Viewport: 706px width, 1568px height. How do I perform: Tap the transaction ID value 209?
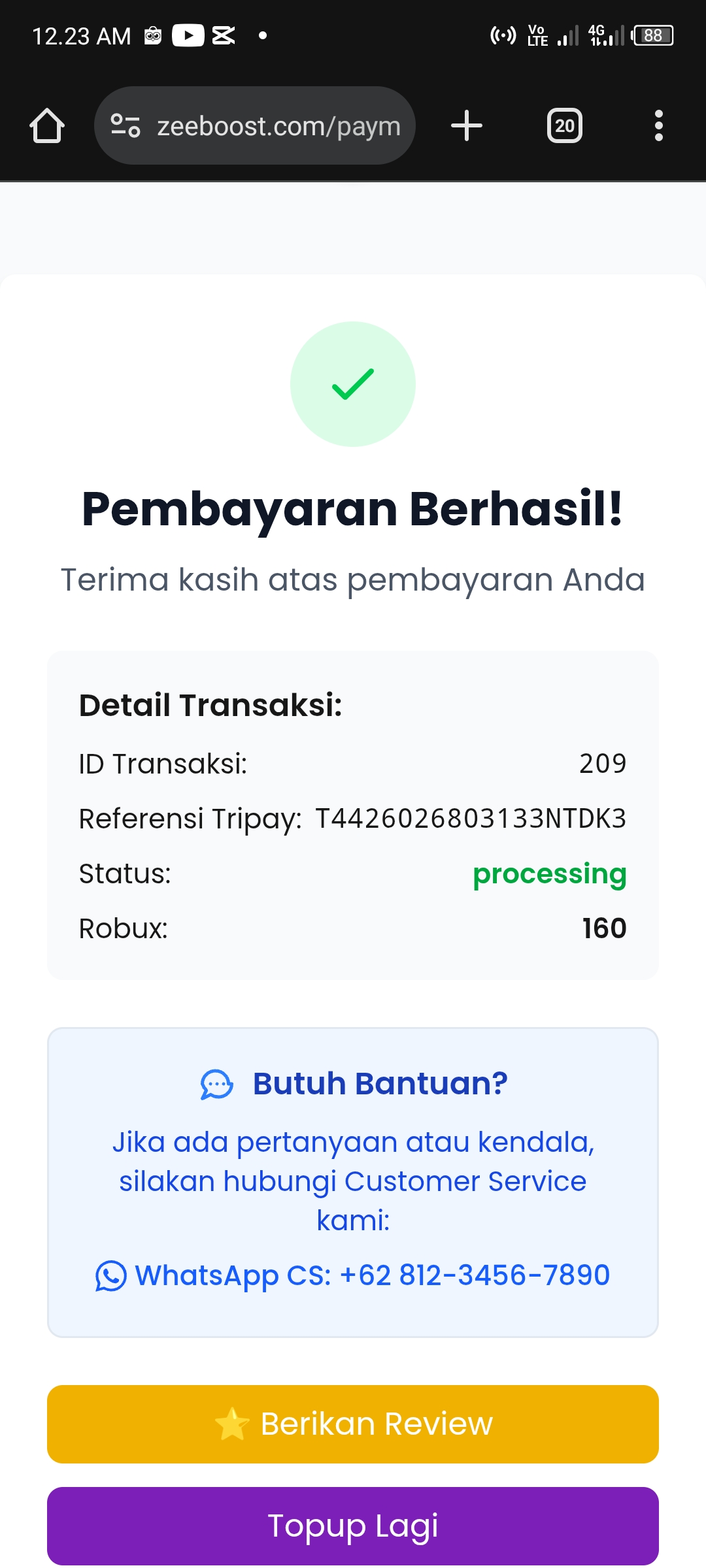point(603,764)
